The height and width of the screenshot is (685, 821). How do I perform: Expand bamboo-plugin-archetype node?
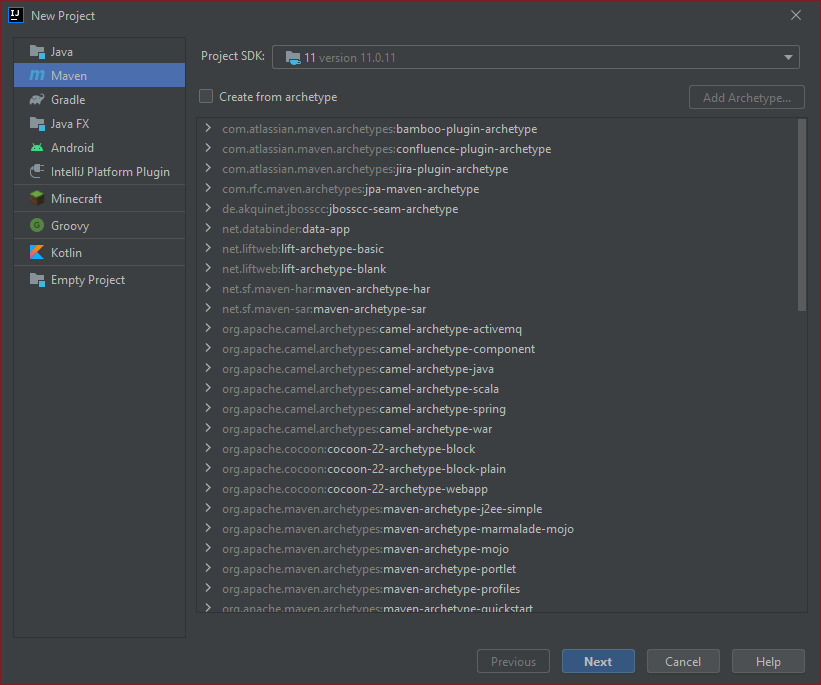click(x=208, y=128)
